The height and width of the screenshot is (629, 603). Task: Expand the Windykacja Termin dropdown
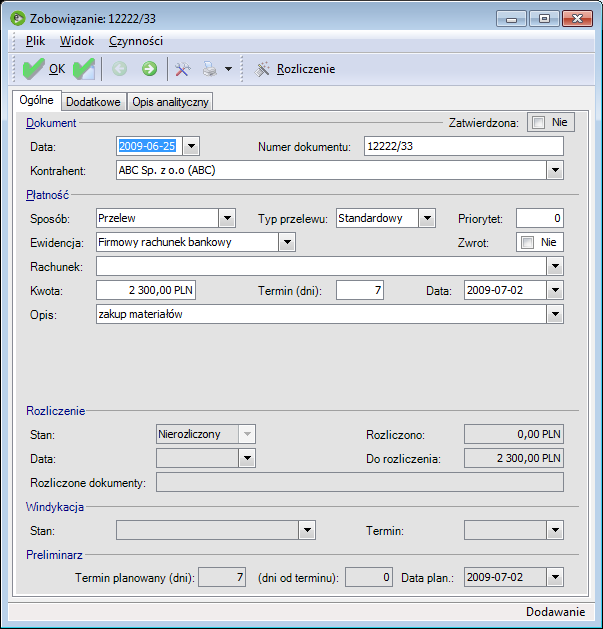click(x=555, y=530)
